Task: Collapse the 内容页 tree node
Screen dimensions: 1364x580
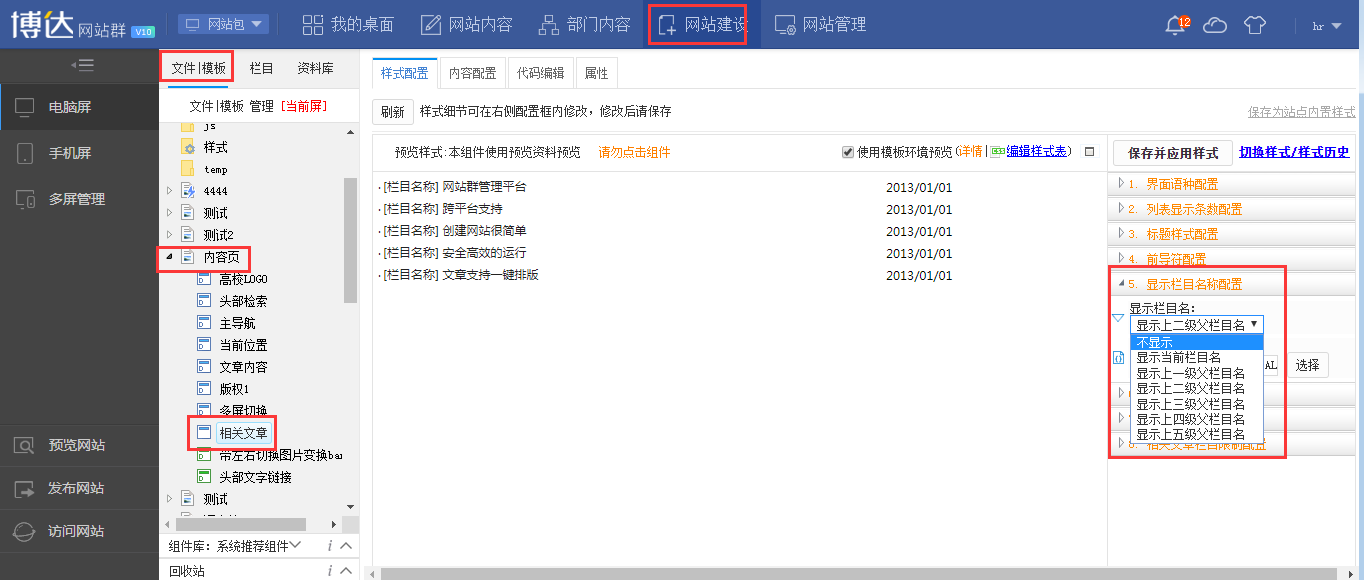Action: tap(168, 257)
